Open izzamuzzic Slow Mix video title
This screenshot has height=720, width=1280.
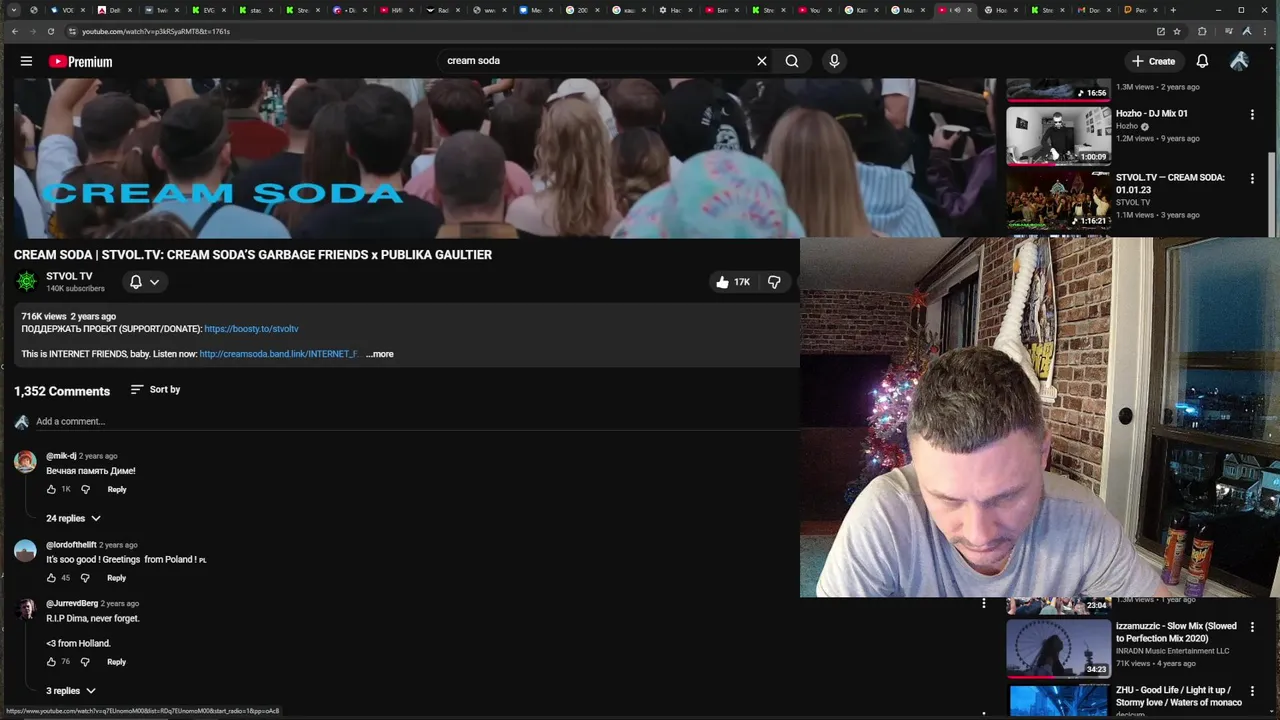click(x=1176, y=632)
